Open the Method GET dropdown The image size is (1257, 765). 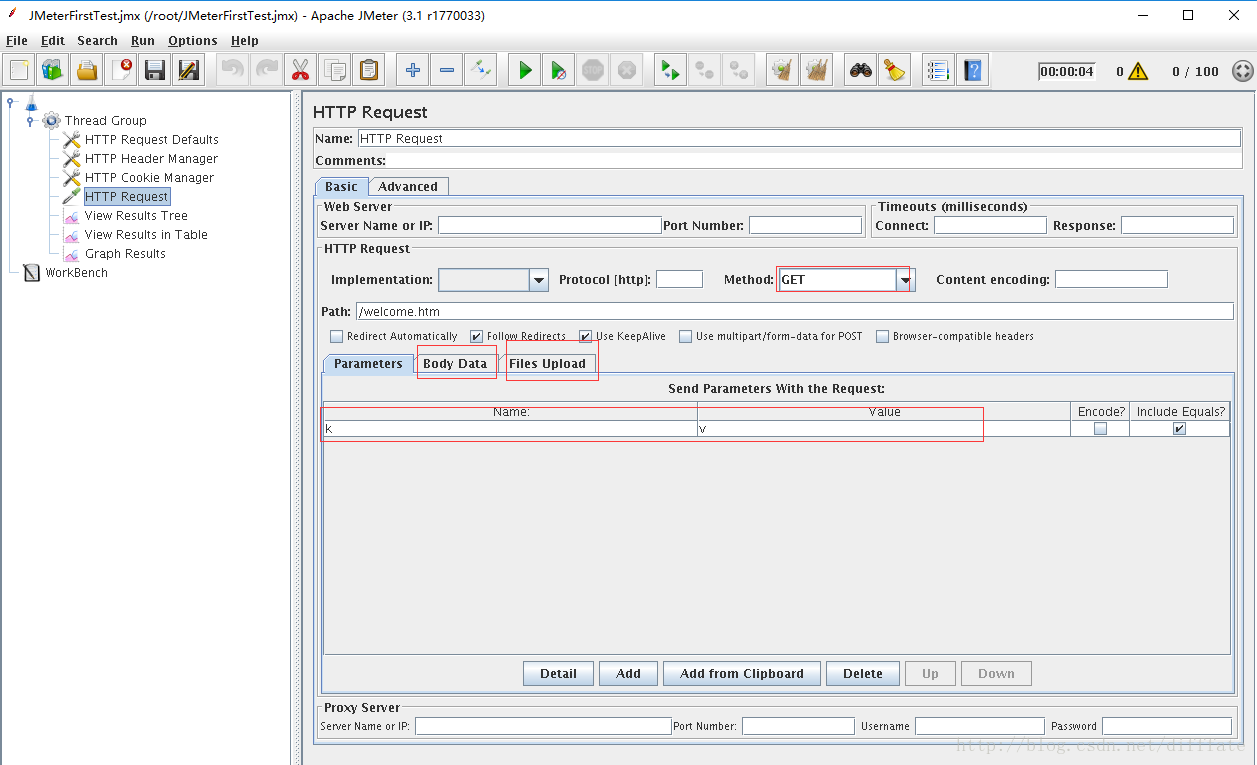click(905, 280)
